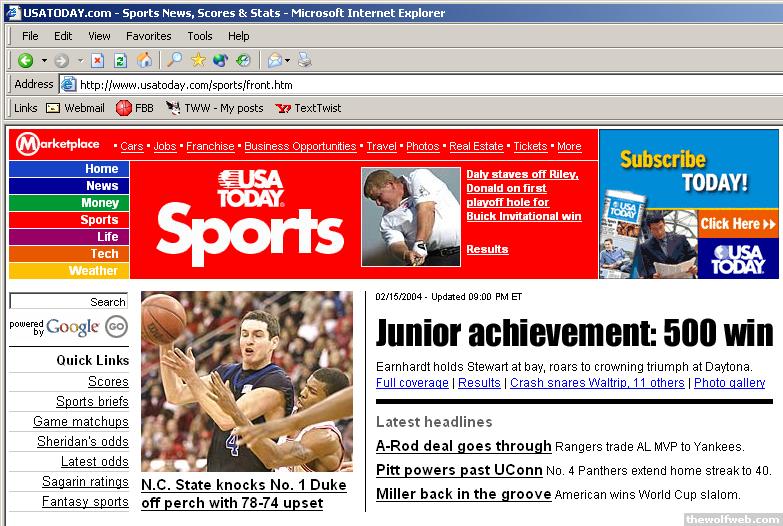Click the Webmail links bar shortcut

(76, 108)
